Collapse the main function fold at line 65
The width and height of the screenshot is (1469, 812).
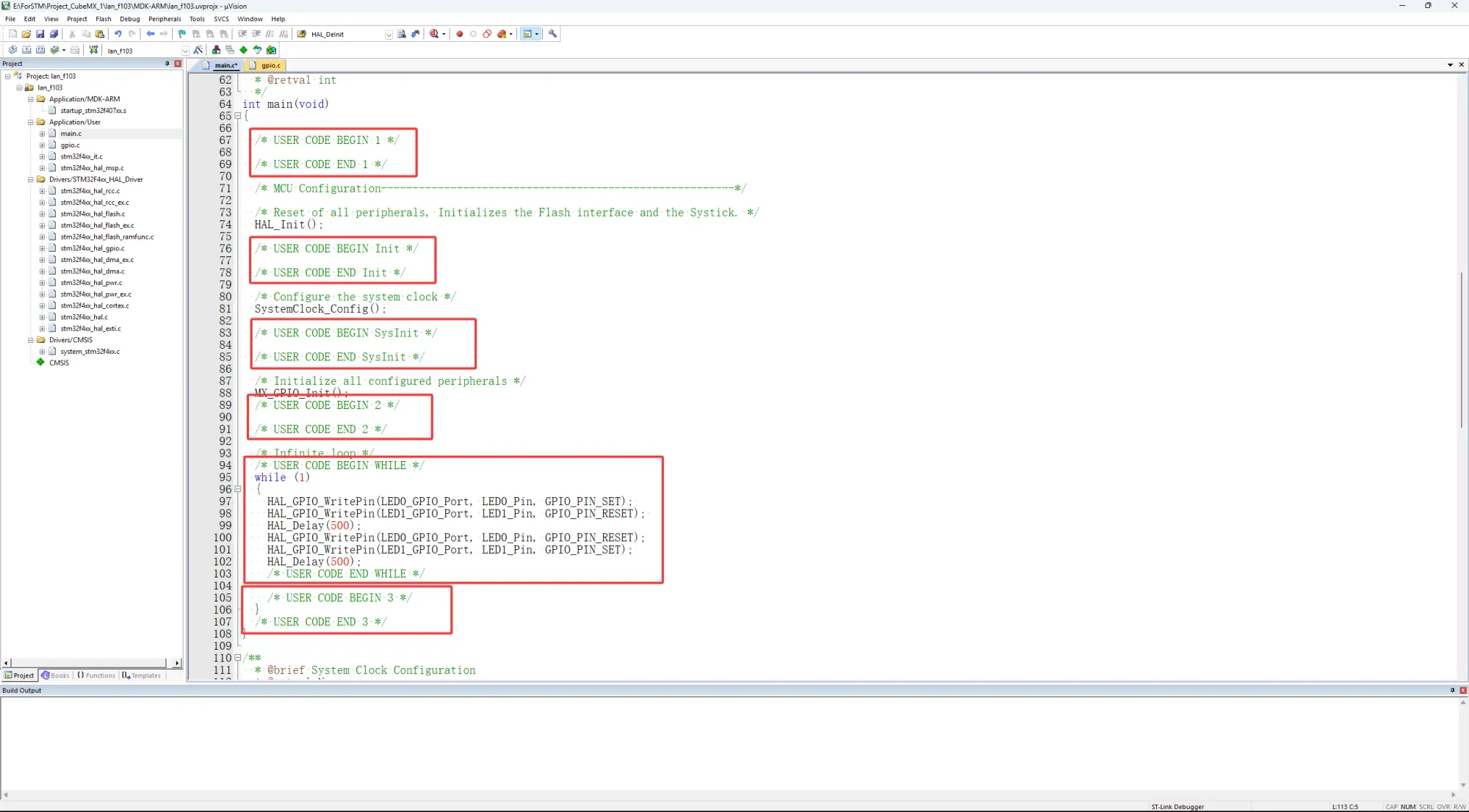[238, 116]
